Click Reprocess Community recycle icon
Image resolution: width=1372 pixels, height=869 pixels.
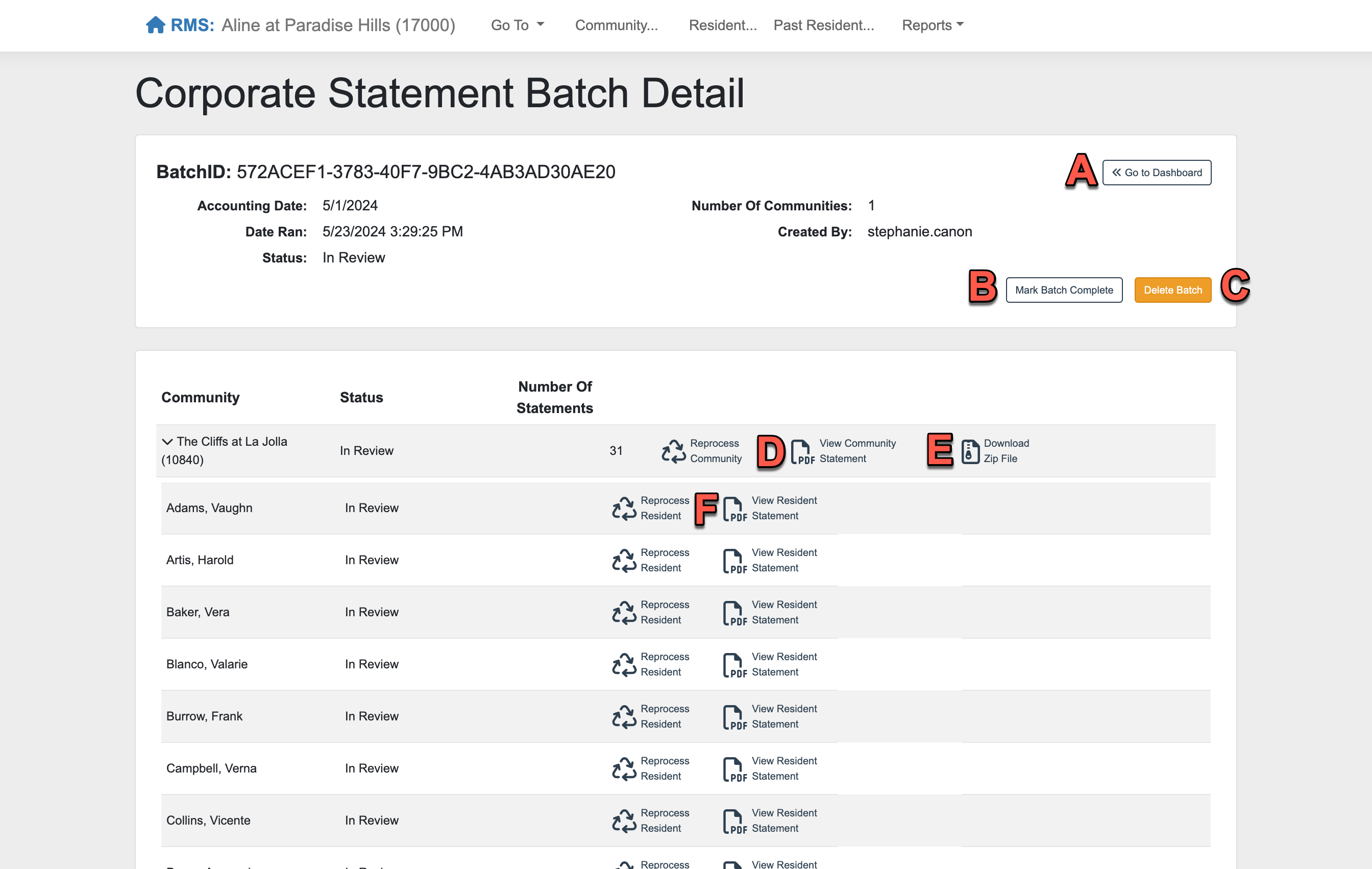(673, 451)
